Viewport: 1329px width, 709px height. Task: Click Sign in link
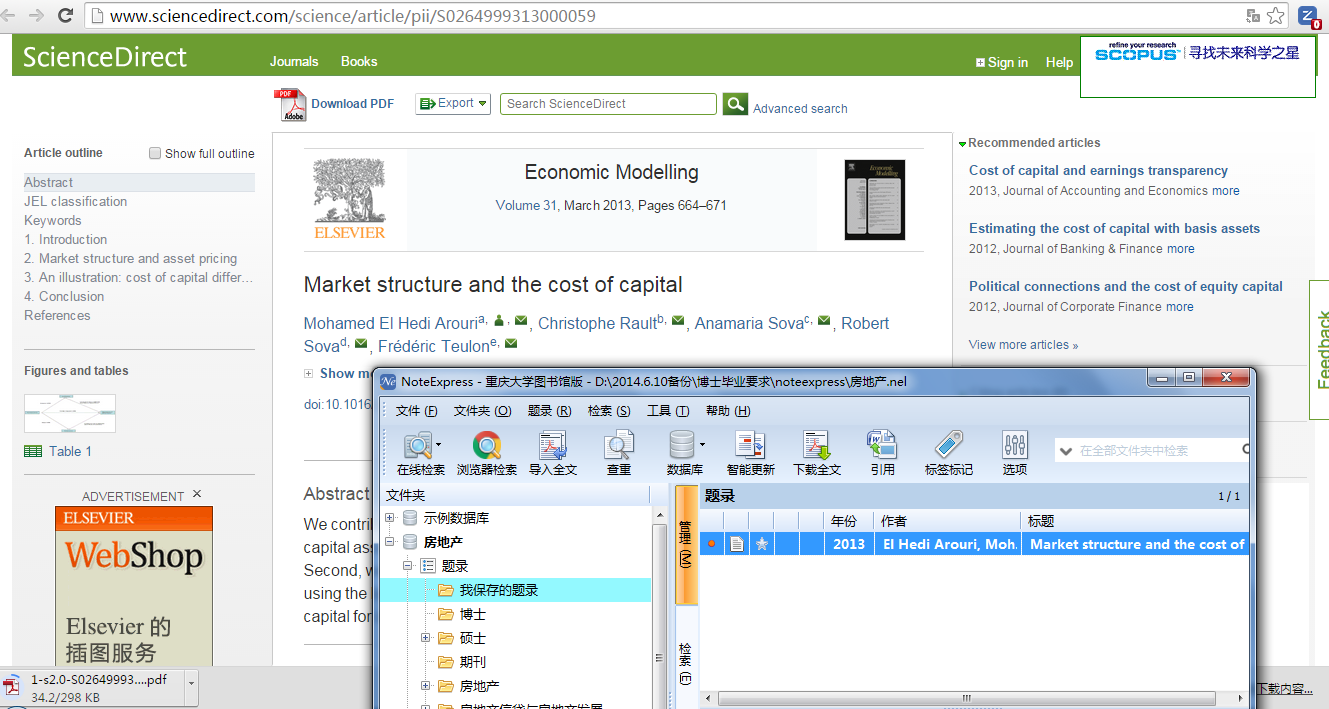tap(1002, 62)
